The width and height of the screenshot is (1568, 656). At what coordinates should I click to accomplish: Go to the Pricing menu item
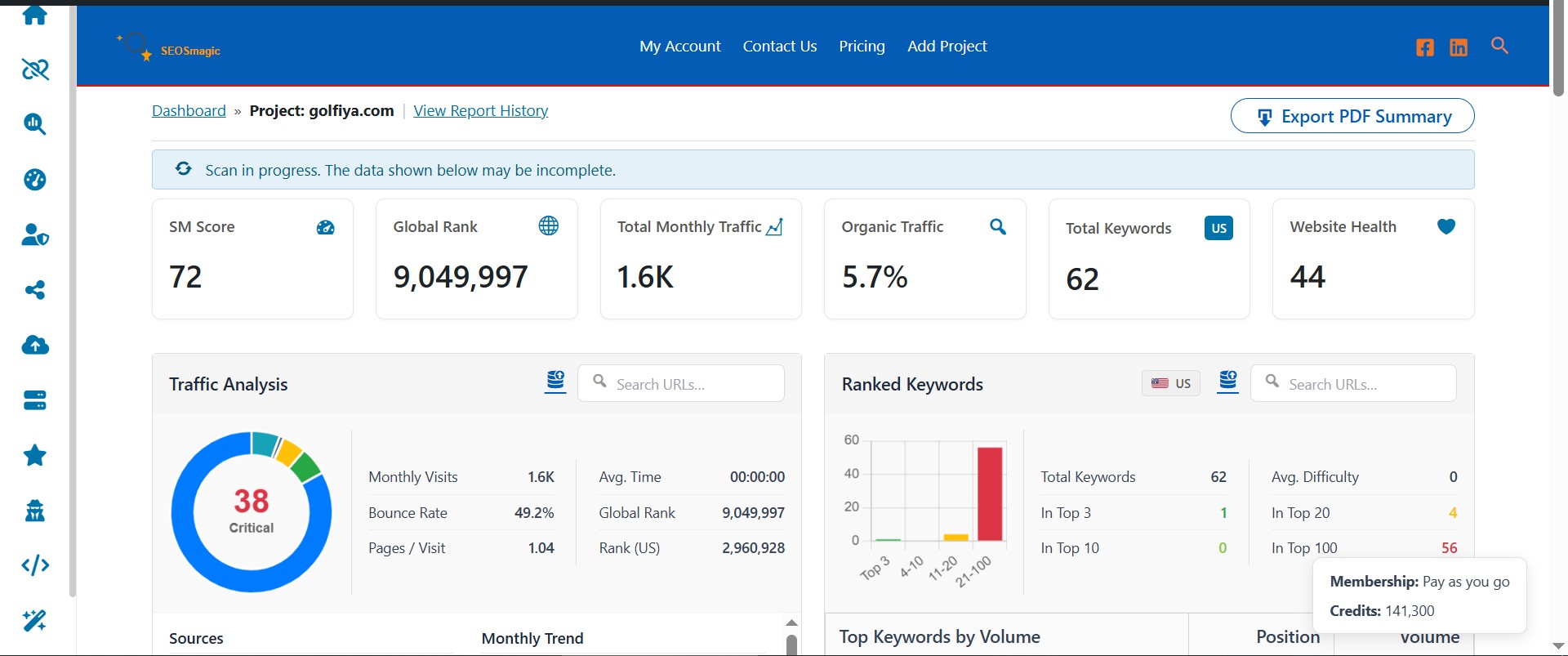coord(862,47)
